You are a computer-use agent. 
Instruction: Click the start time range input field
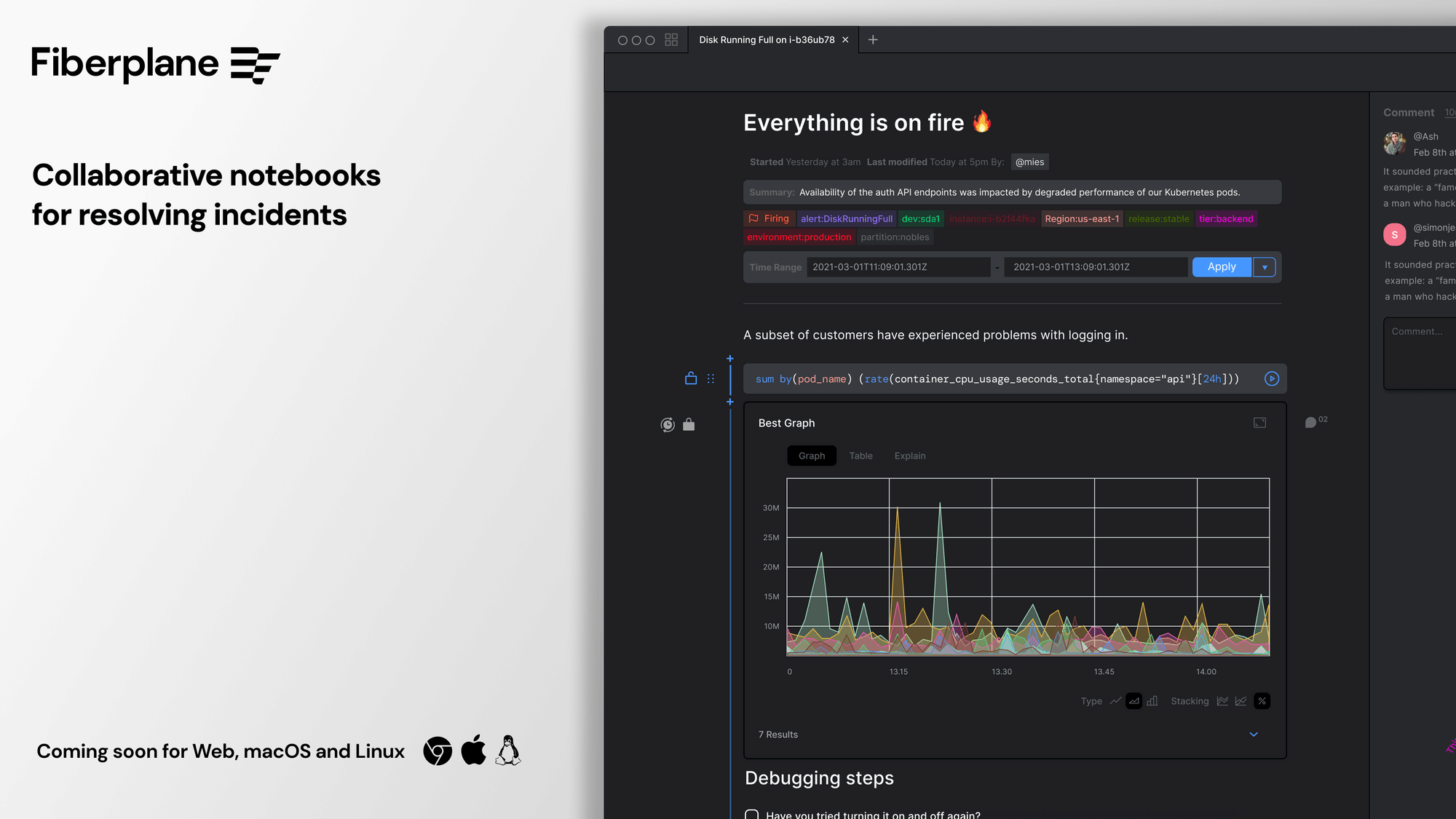coord(898,267)
